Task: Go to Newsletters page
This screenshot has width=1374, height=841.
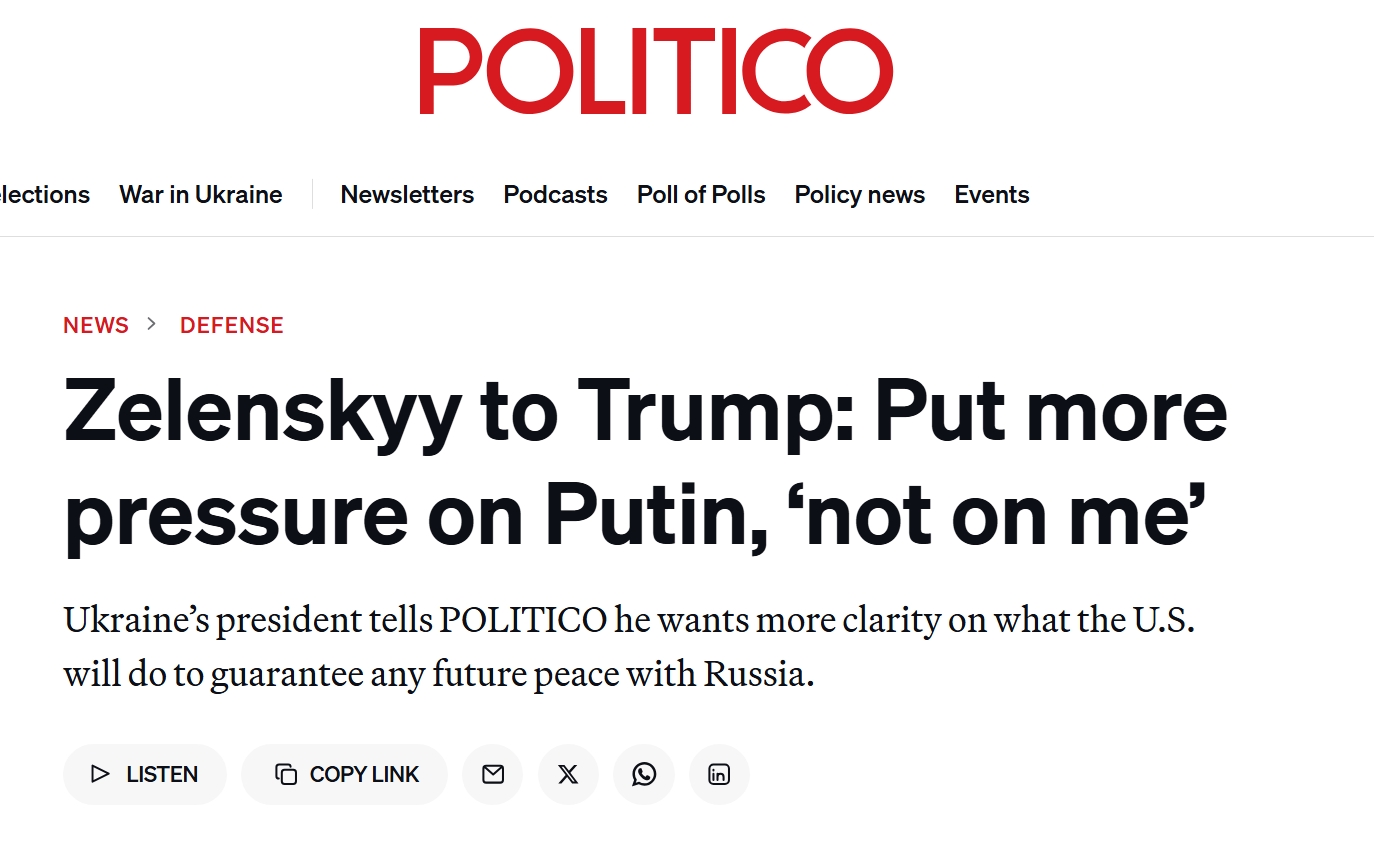Action: [407, 194]
